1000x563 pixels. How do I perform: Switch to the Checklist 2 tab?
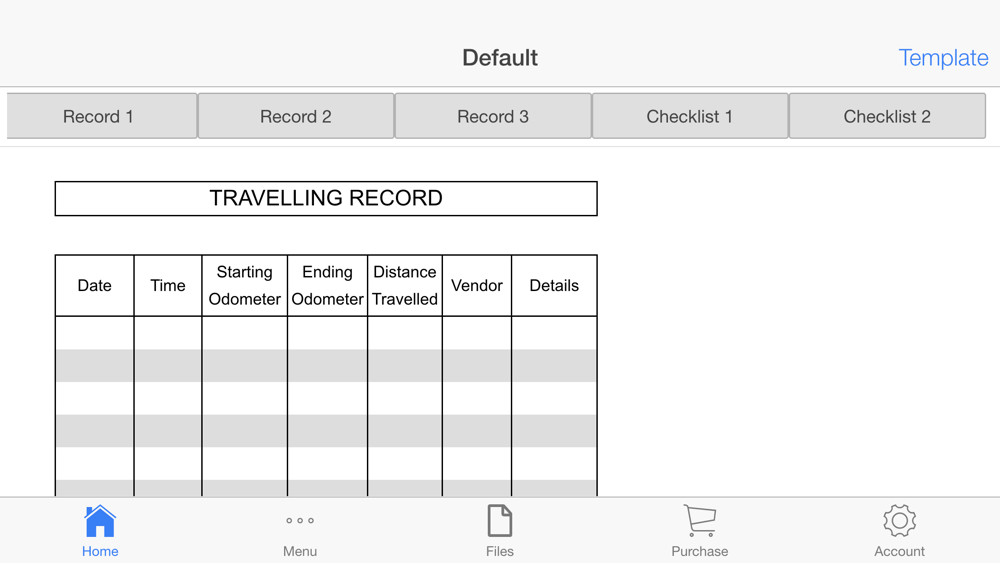pos(887,116)
